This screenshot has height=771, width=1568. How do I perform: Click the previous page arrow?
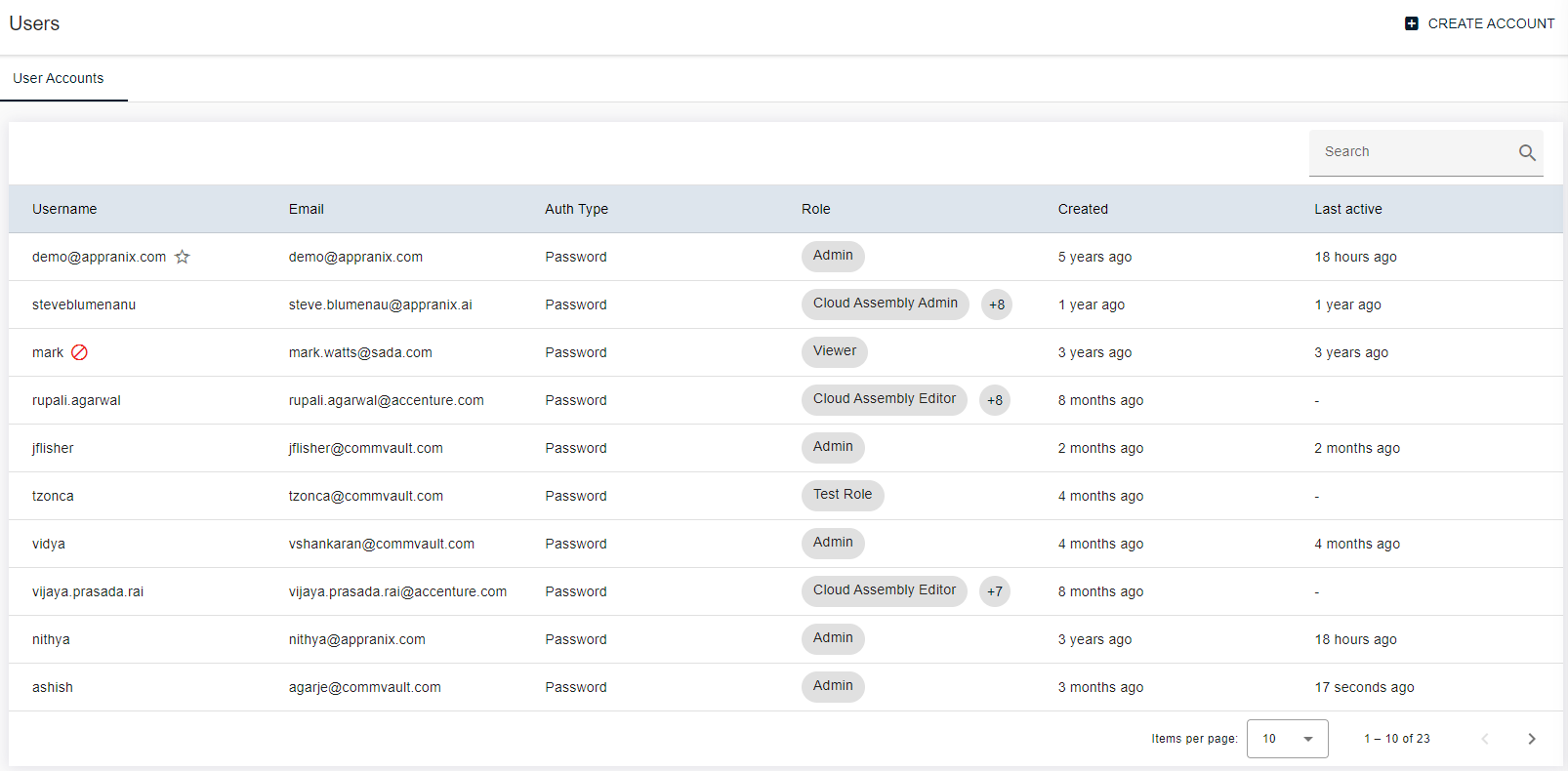(1485, 739)
